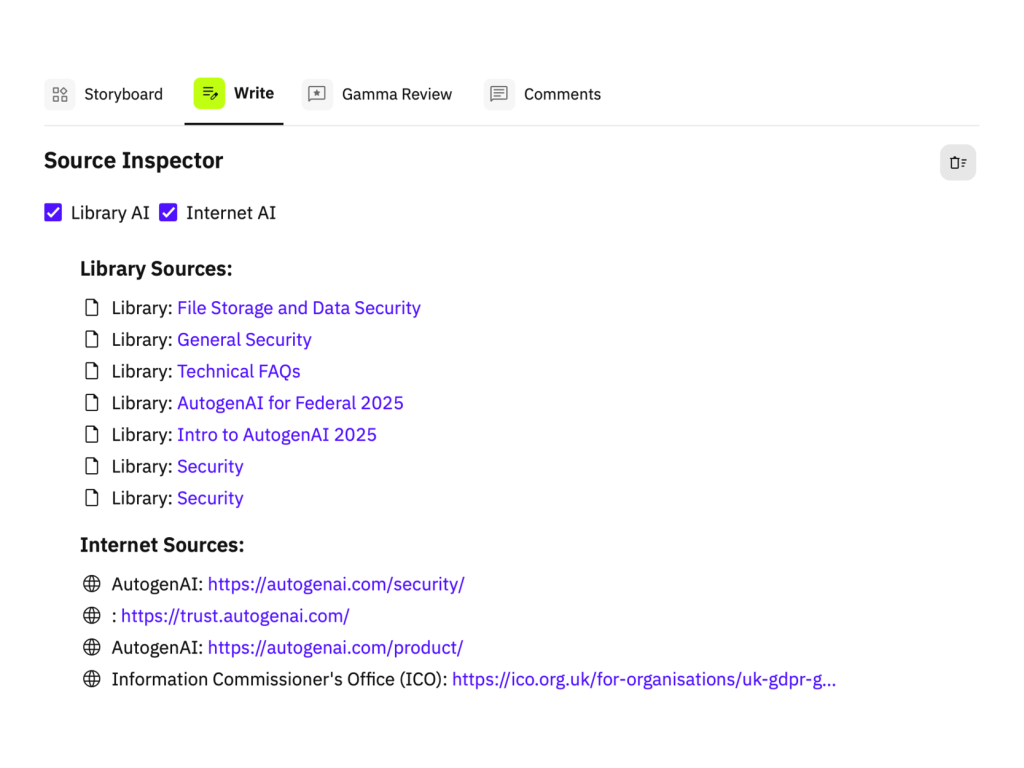Click the Storyboard grid icon
The width and height of the screenshot is (1024, 768).
pos(60,94)
